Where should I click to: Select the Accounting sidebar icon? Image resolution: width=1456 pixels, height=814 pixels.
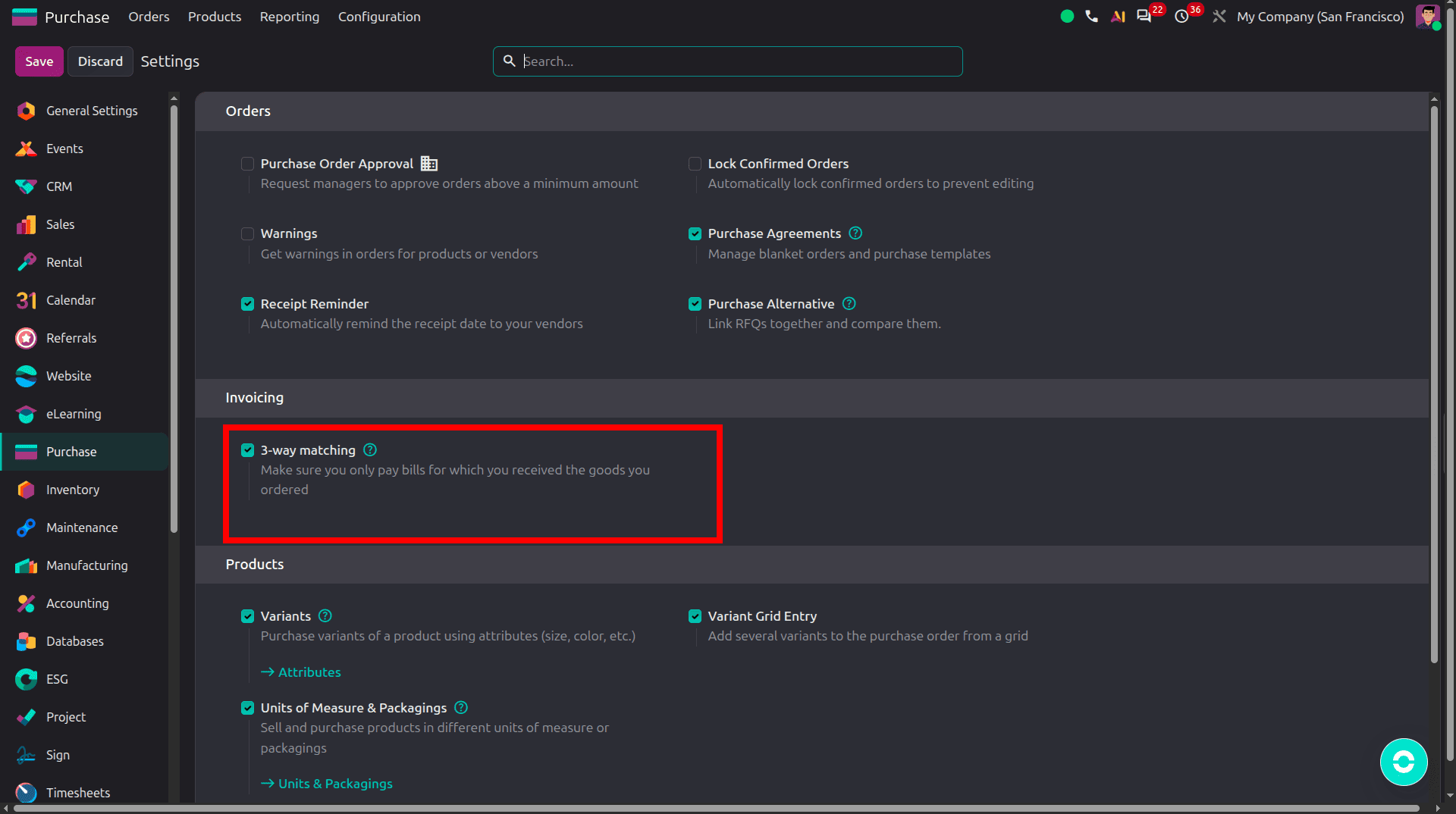26,603
